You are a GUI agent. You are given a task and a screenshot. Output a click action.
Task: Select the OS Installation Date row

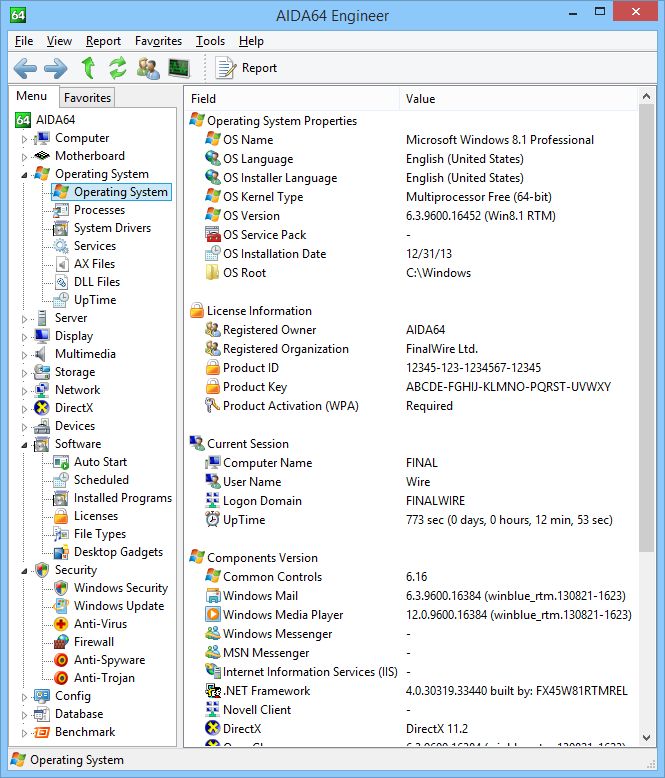coord(411,254)
